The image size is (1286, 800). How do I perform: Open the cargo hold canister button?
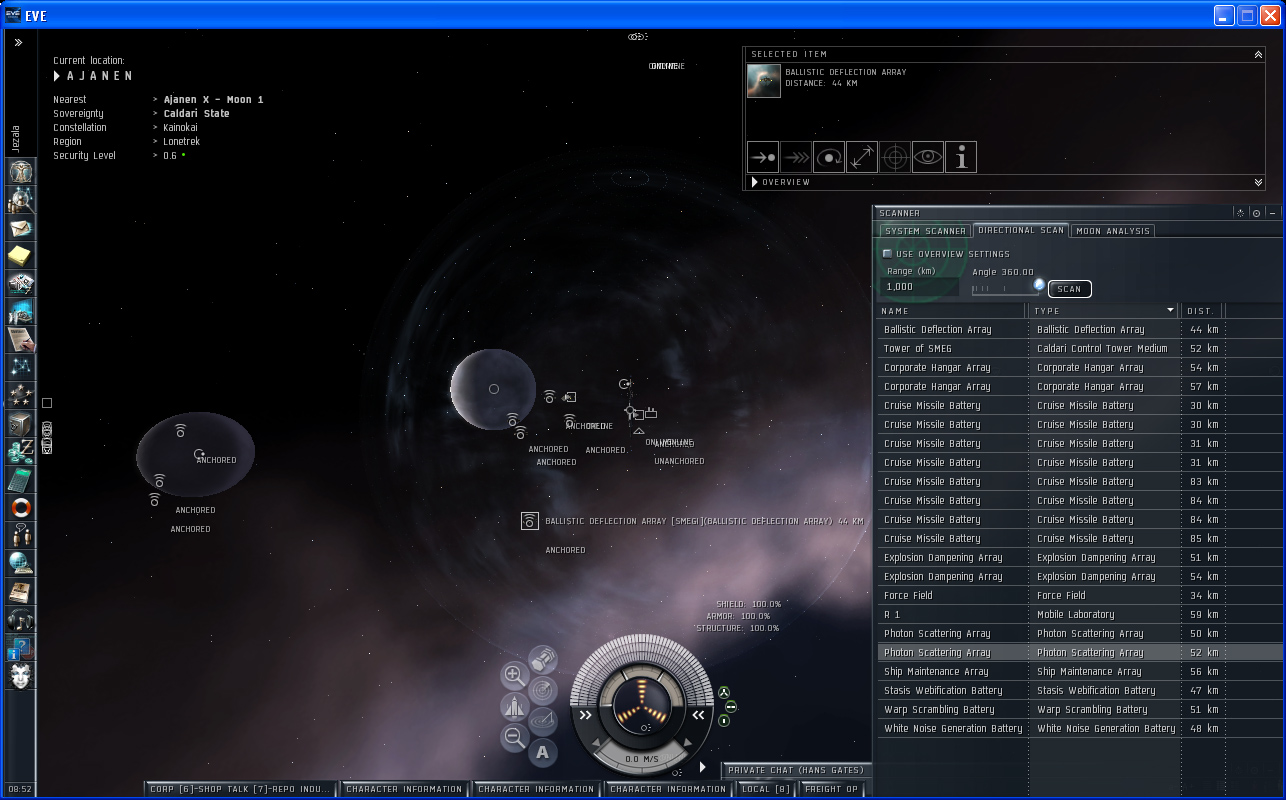543,659
